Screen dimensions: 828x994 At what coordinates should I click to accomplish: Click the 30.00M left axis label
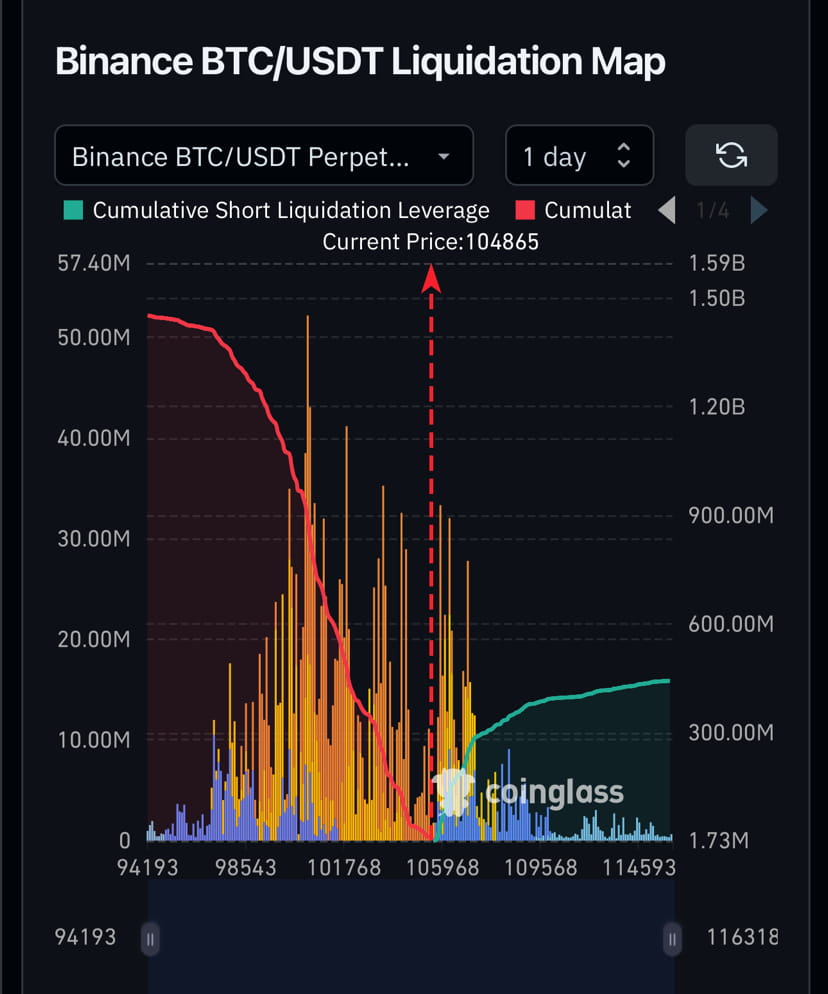click(x=93, y=539)
